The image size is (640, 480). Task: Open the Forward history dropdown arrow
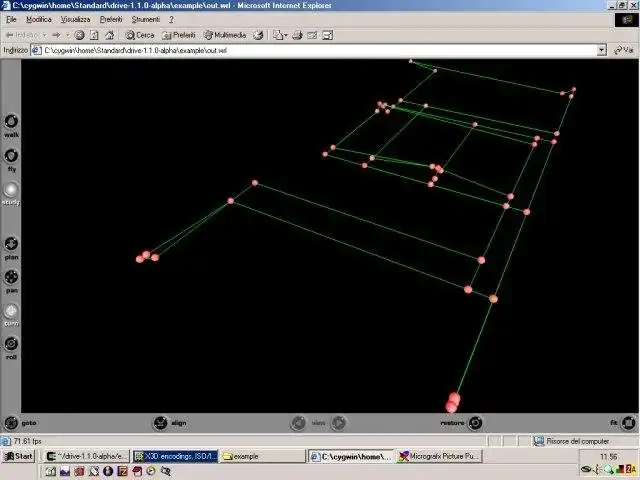point(67,35)
